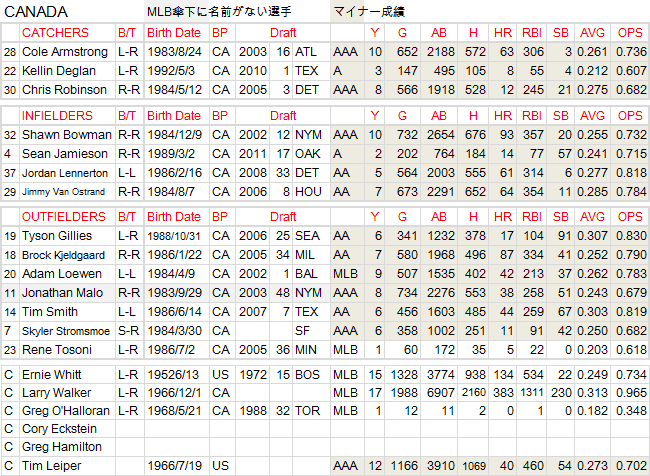Click Cole Armstrong's birth date 1983/8/24
Viewport: 650px width, 476px height.
(175, 52)
